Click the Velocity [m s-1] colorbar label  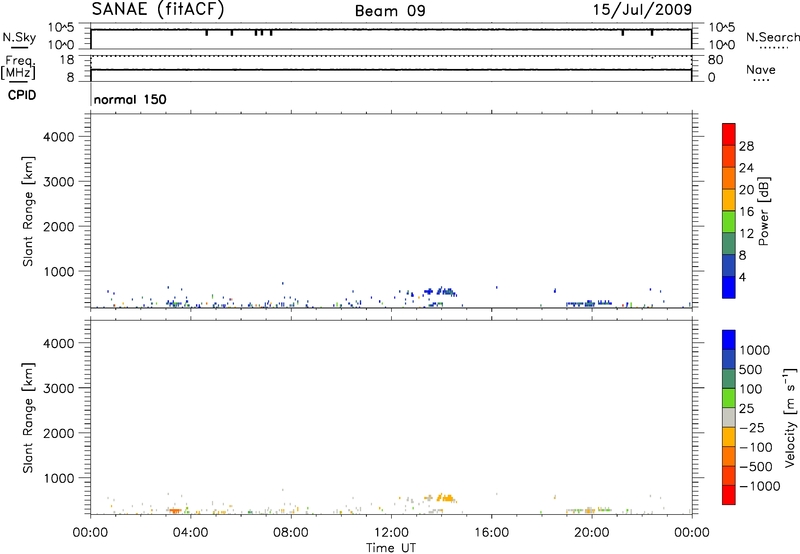[x=790, y=417]
